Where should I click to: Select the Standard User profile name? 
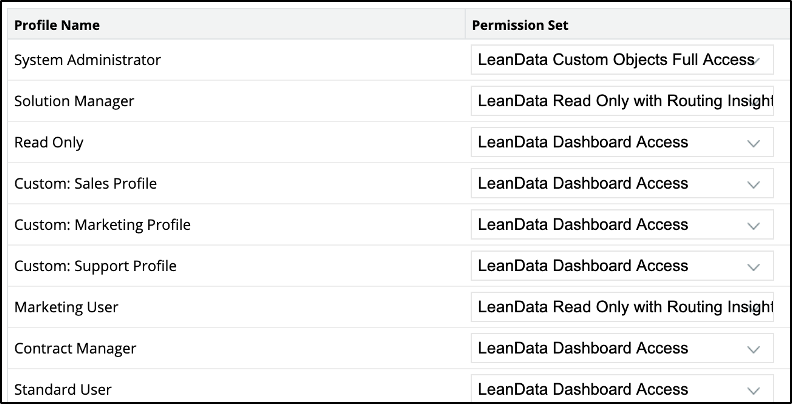point(63,389)
